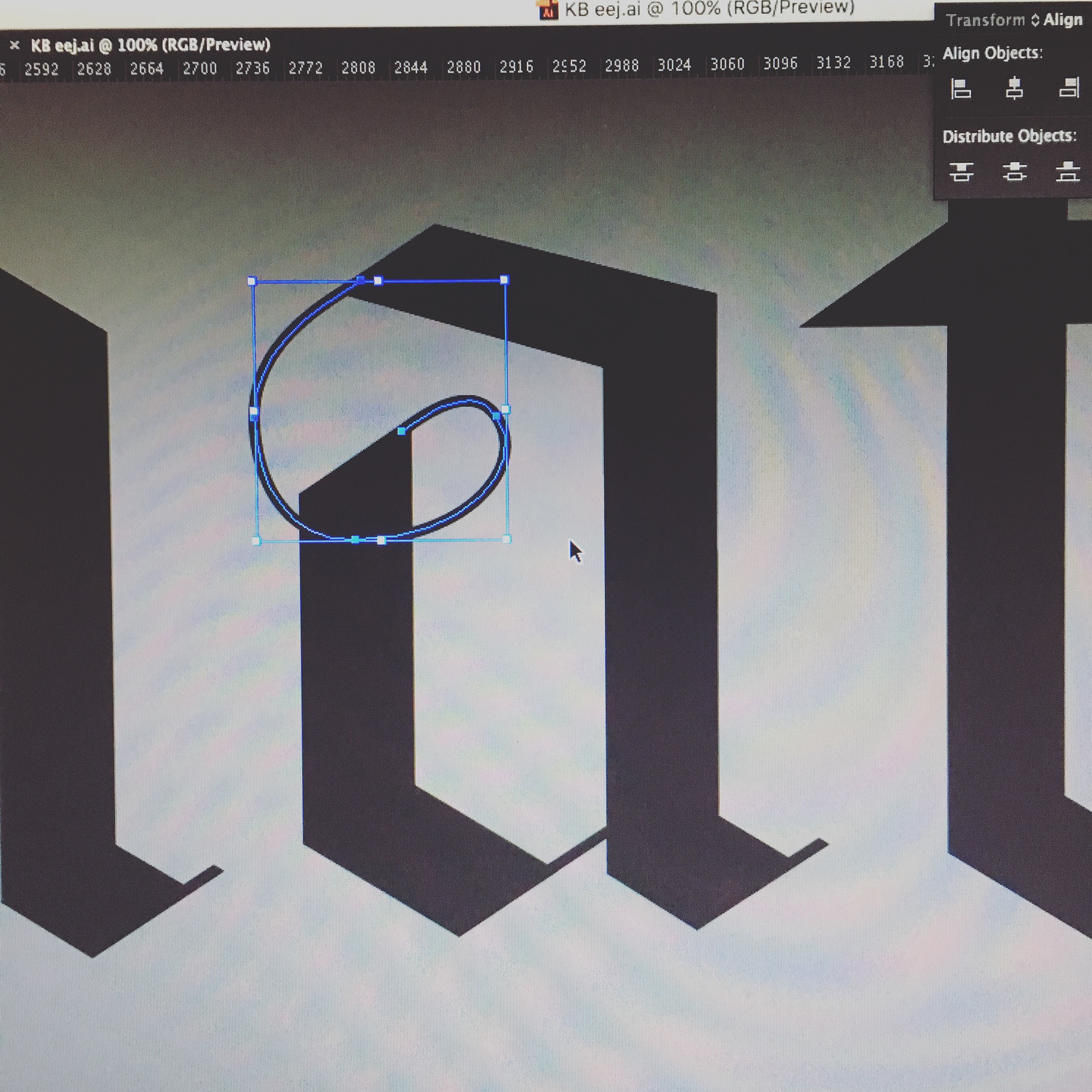1092x1092 pixels.
Task: Click the bottom-right bounding box corner handle
Action: tap(507, 539)
